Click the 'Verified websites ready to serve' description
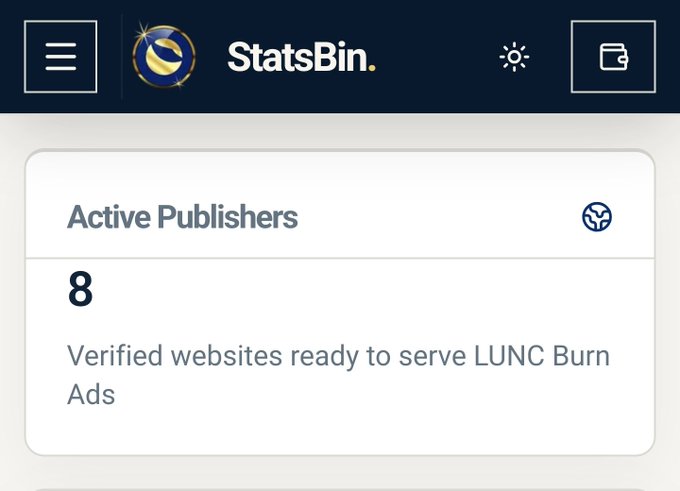The height and width of the screenshot is (491, 680). pyautogui.click(x=338, y=375)
